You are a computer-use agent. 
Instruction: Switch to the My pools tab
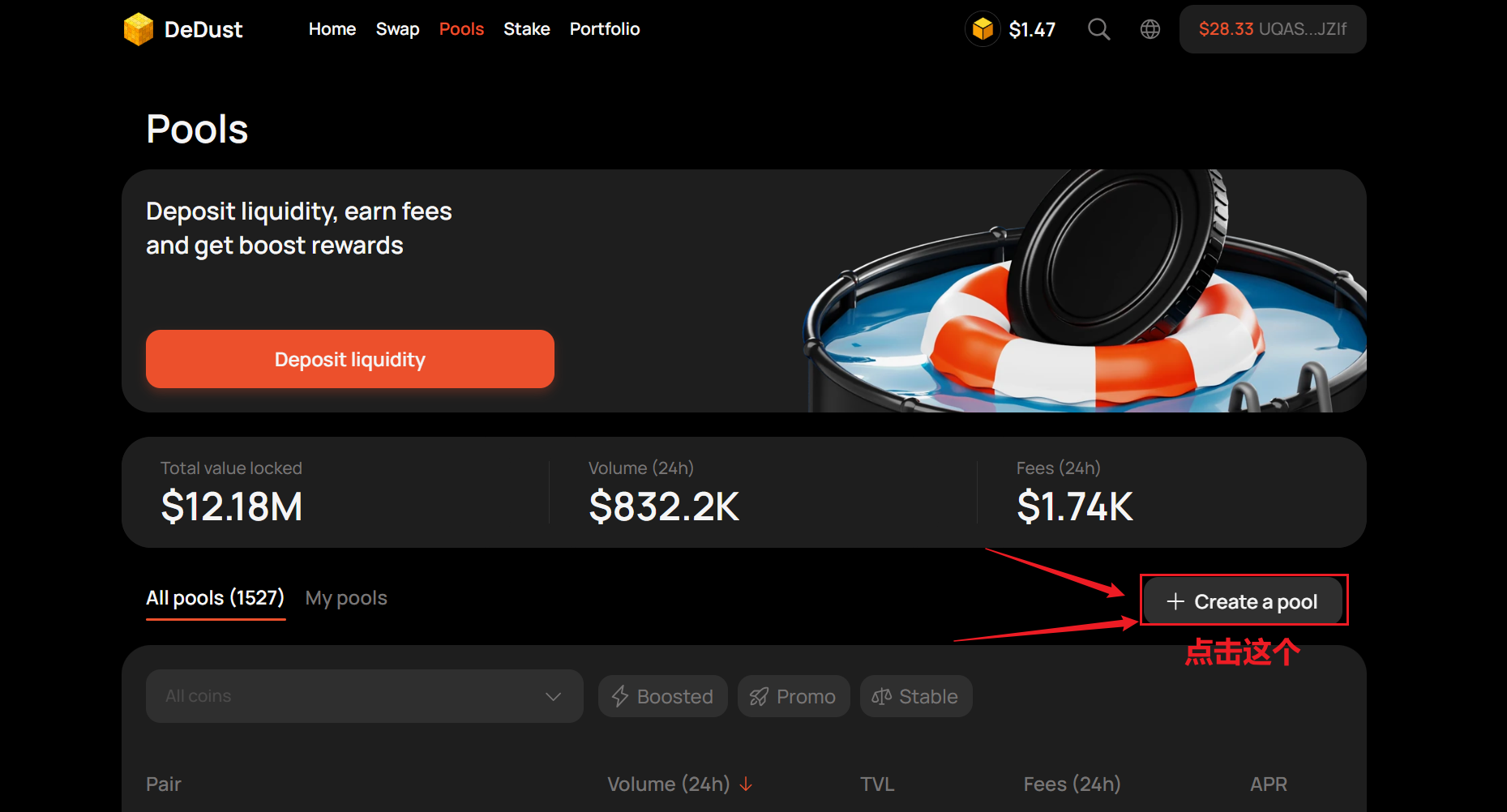346,598
